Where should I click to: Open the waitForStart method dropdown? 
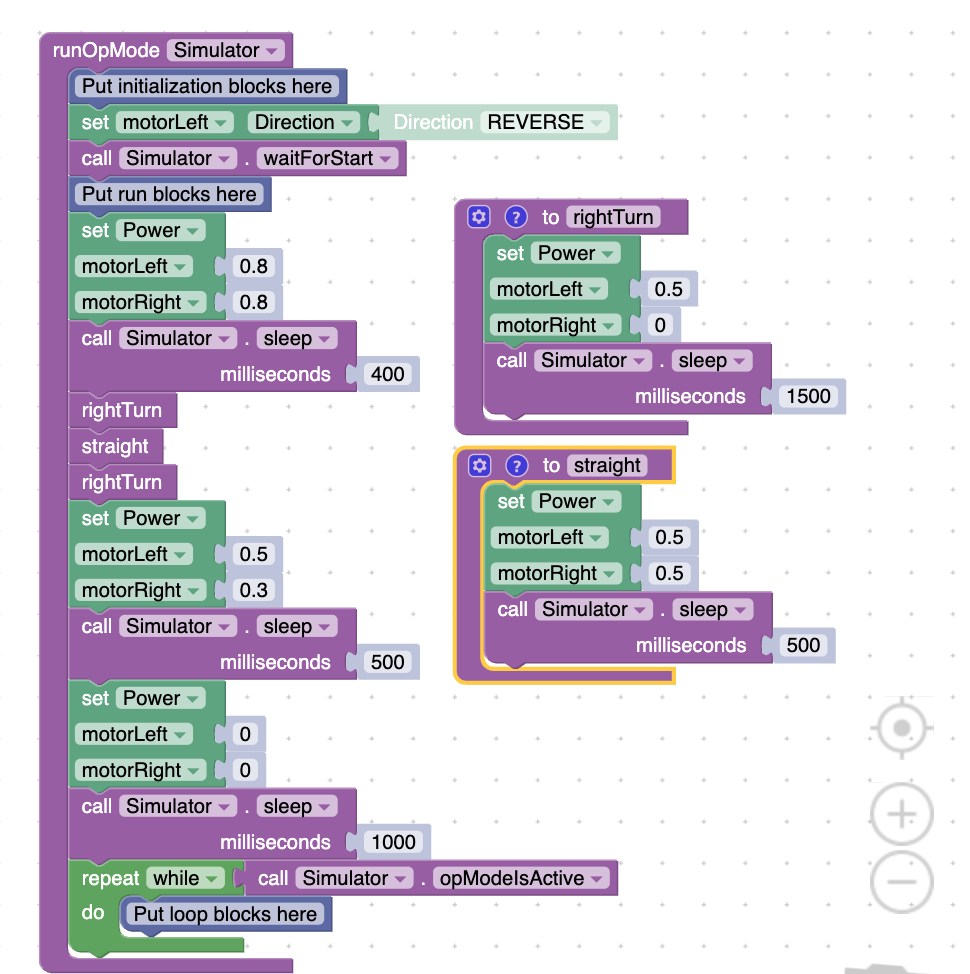click(x=328, y=158)
